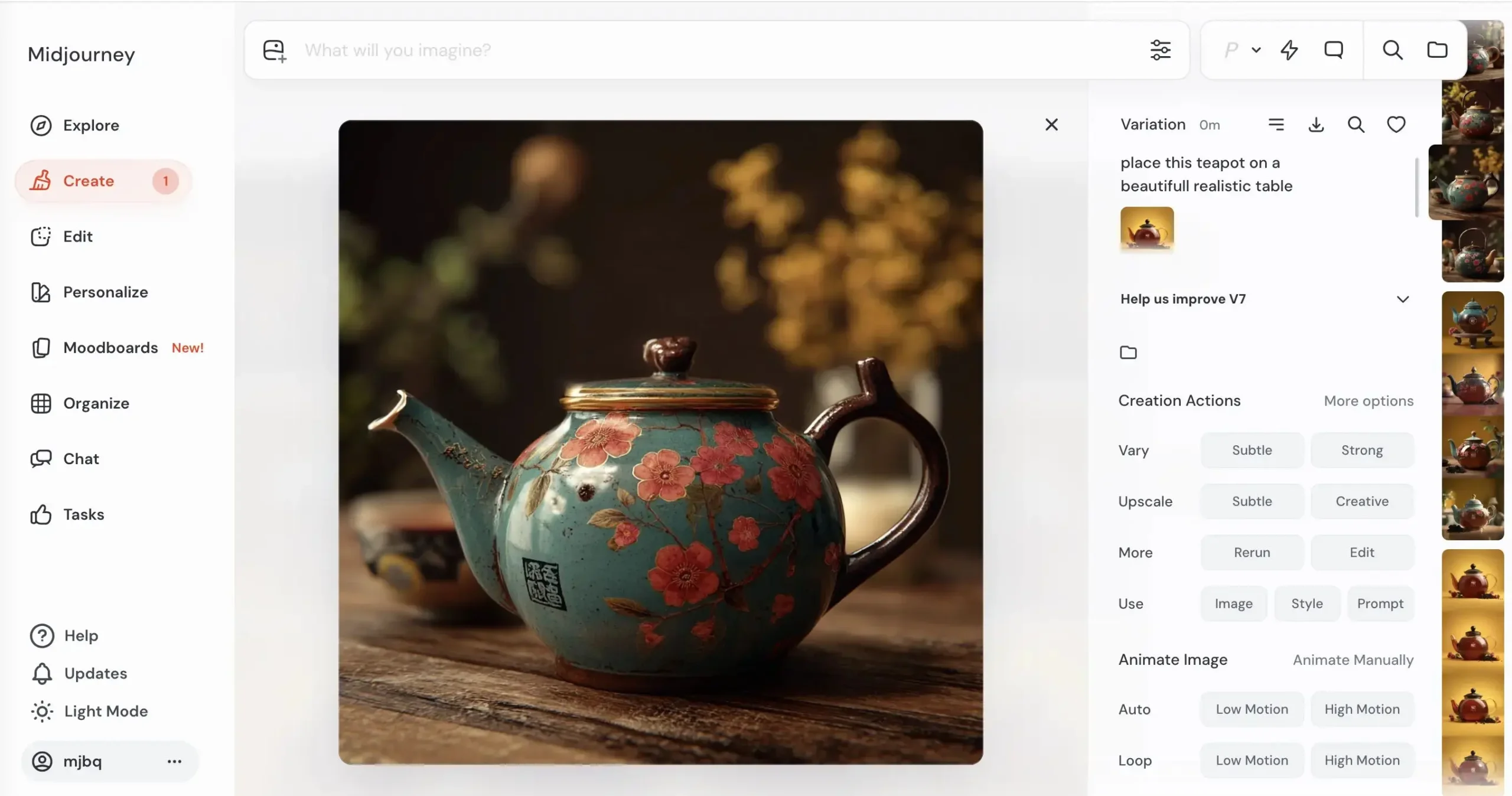Click the prompt settings sliders icon

(1160, 50)
